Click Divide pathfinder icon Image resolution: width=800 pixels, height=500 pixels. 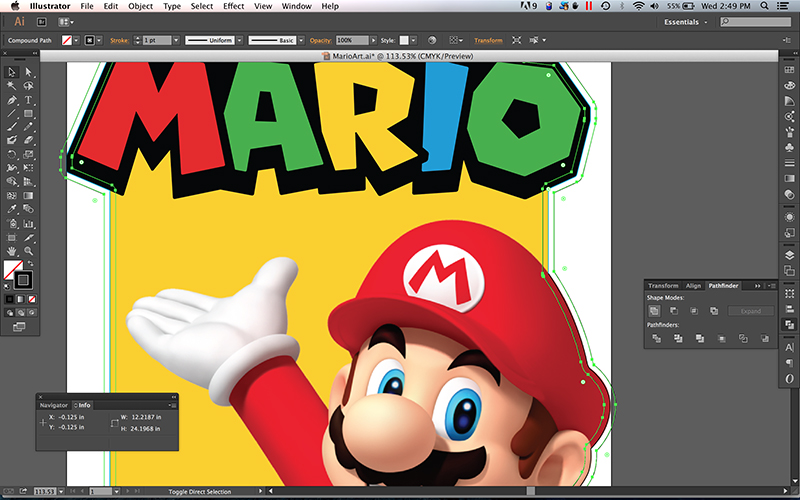point(657,338)
